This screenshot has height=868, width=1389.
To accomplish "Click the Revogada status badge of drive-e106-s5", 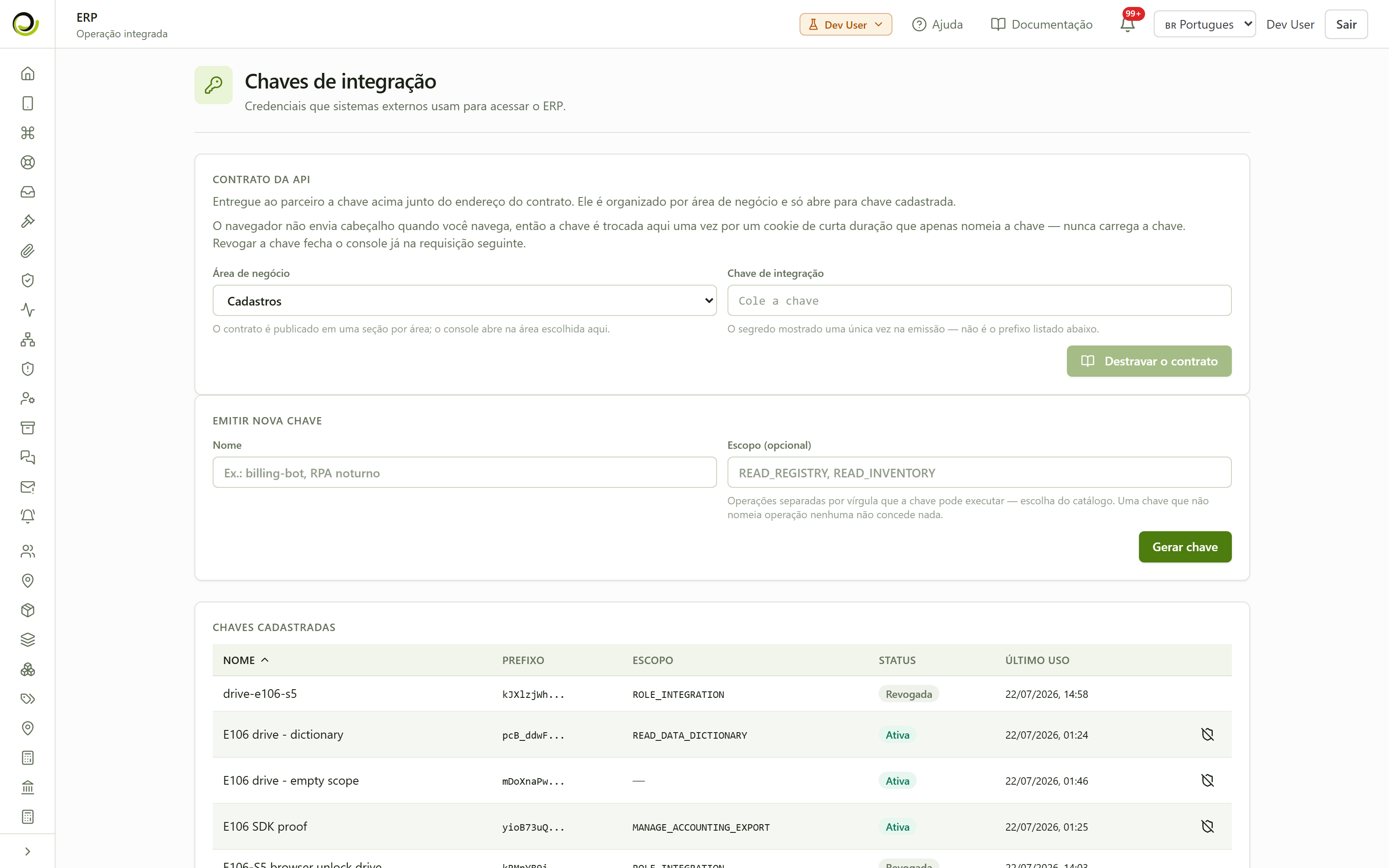I will [908, 694].
